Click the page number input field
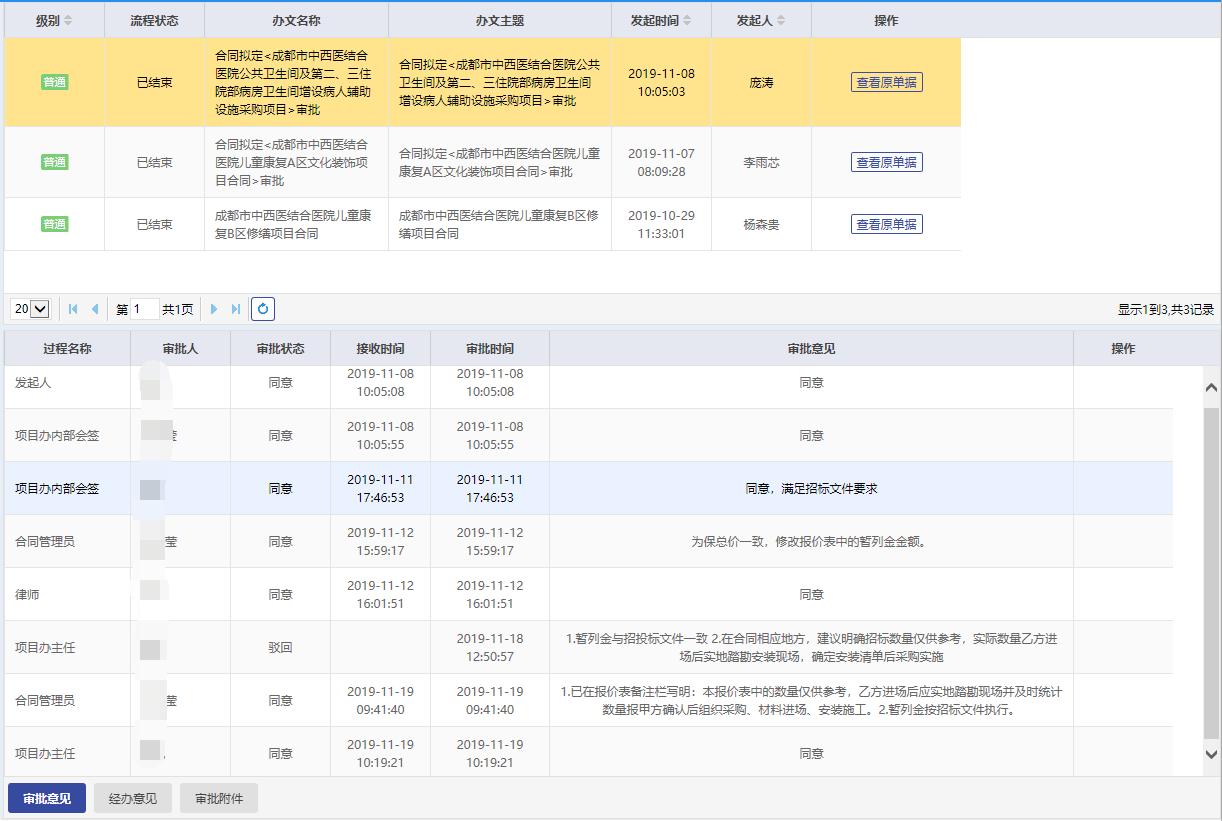The image size is (1222, 821). tap(145, 309)
